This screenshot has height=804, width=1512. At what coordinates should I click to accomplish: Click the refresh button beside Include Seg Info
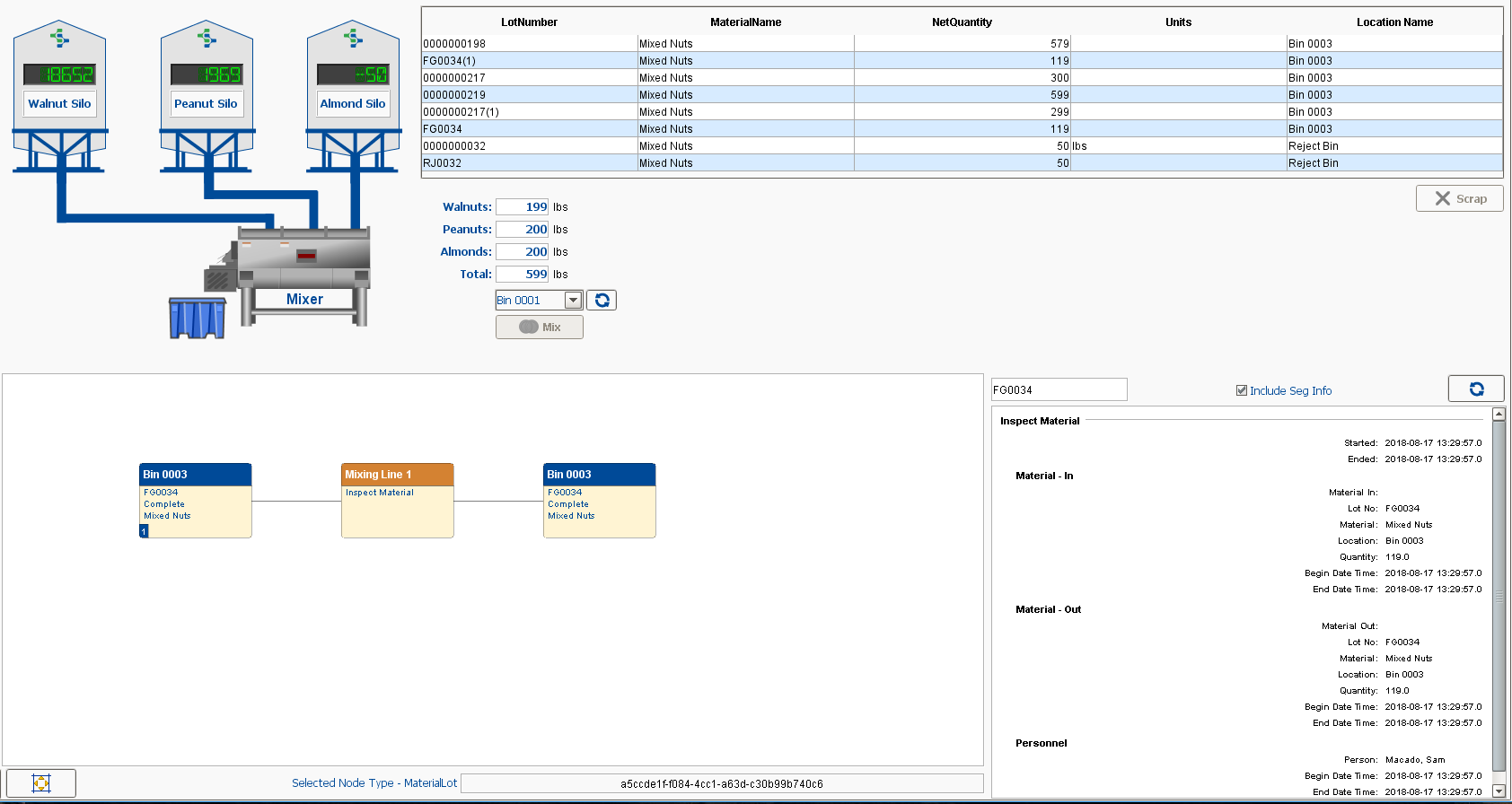1475,389
